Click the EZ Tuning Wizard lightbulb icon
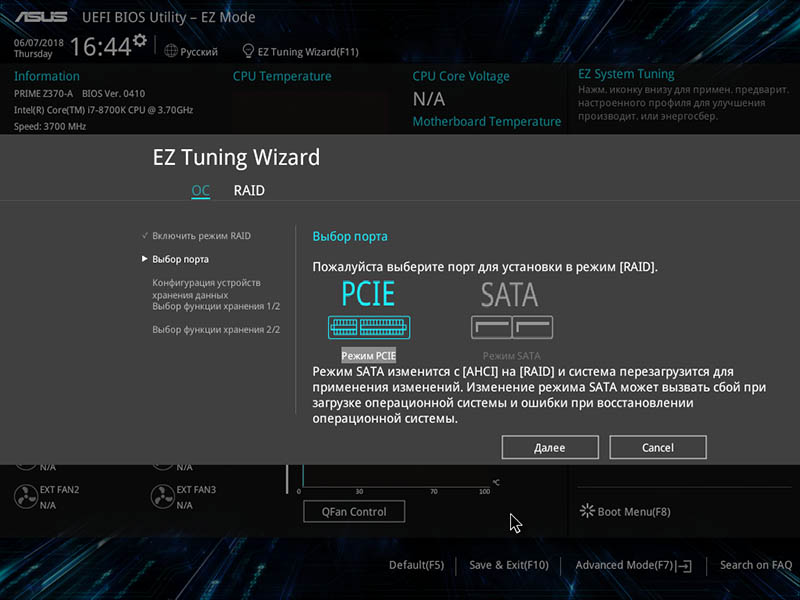800x600 pixels. click(x=248, y=51)
